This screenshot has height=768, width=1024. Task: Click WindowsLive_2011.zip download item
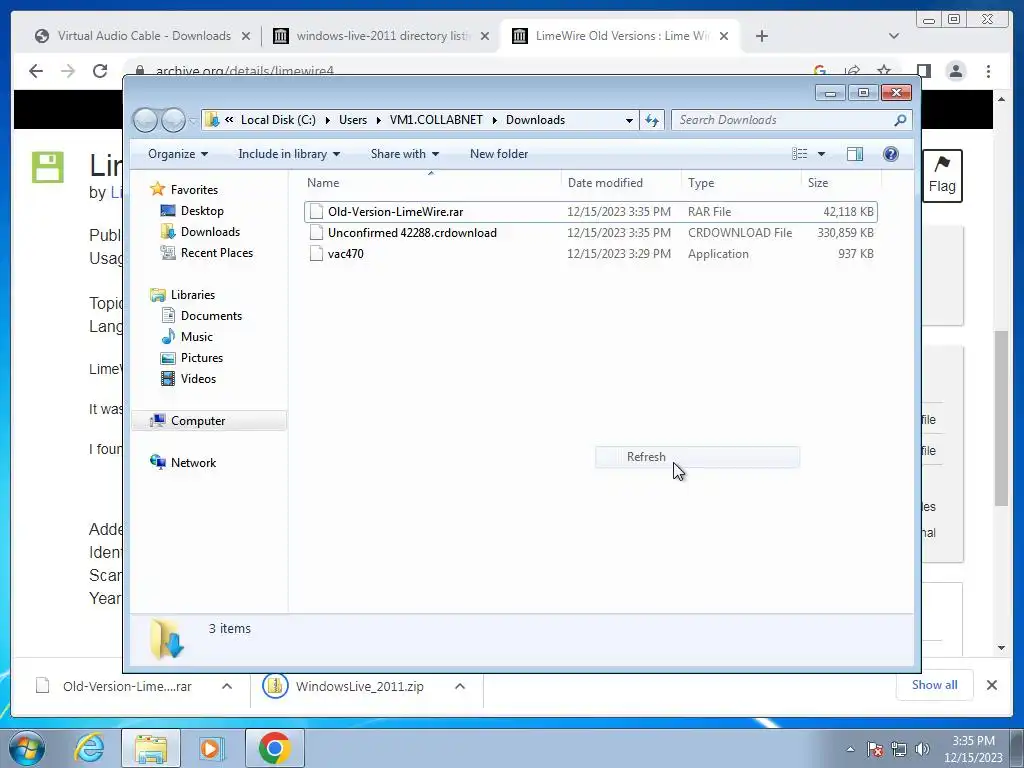[359, 686]
